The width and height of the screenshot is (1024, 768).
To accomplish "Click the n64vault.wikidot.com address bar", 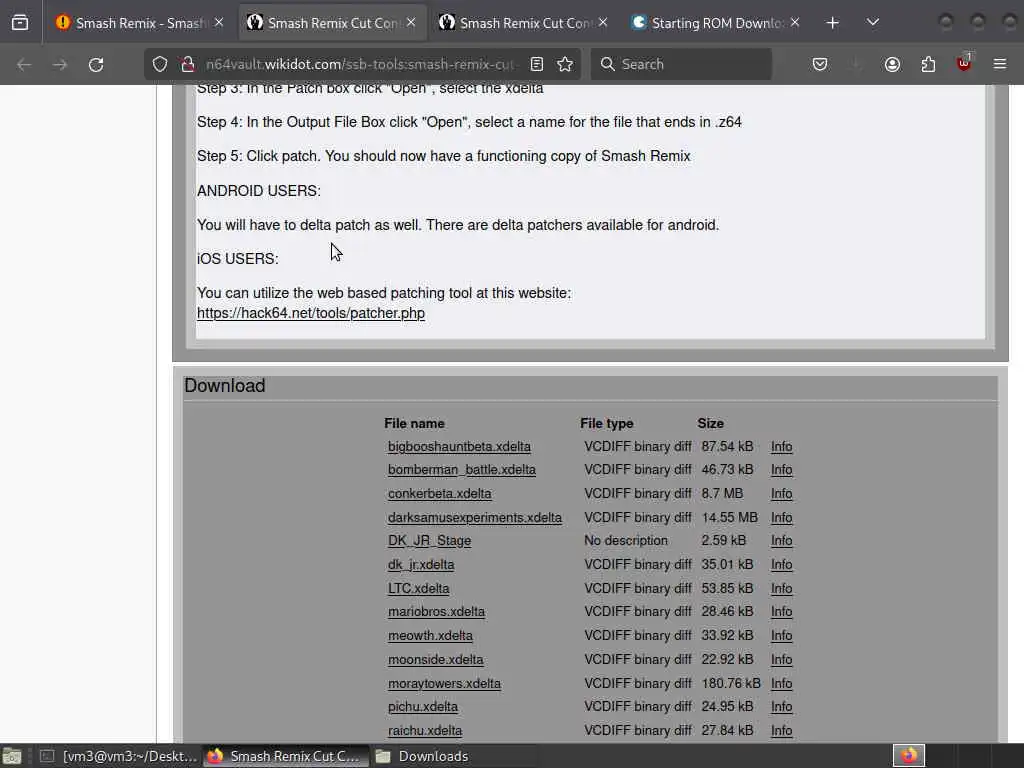I will [x=360, y=64].
